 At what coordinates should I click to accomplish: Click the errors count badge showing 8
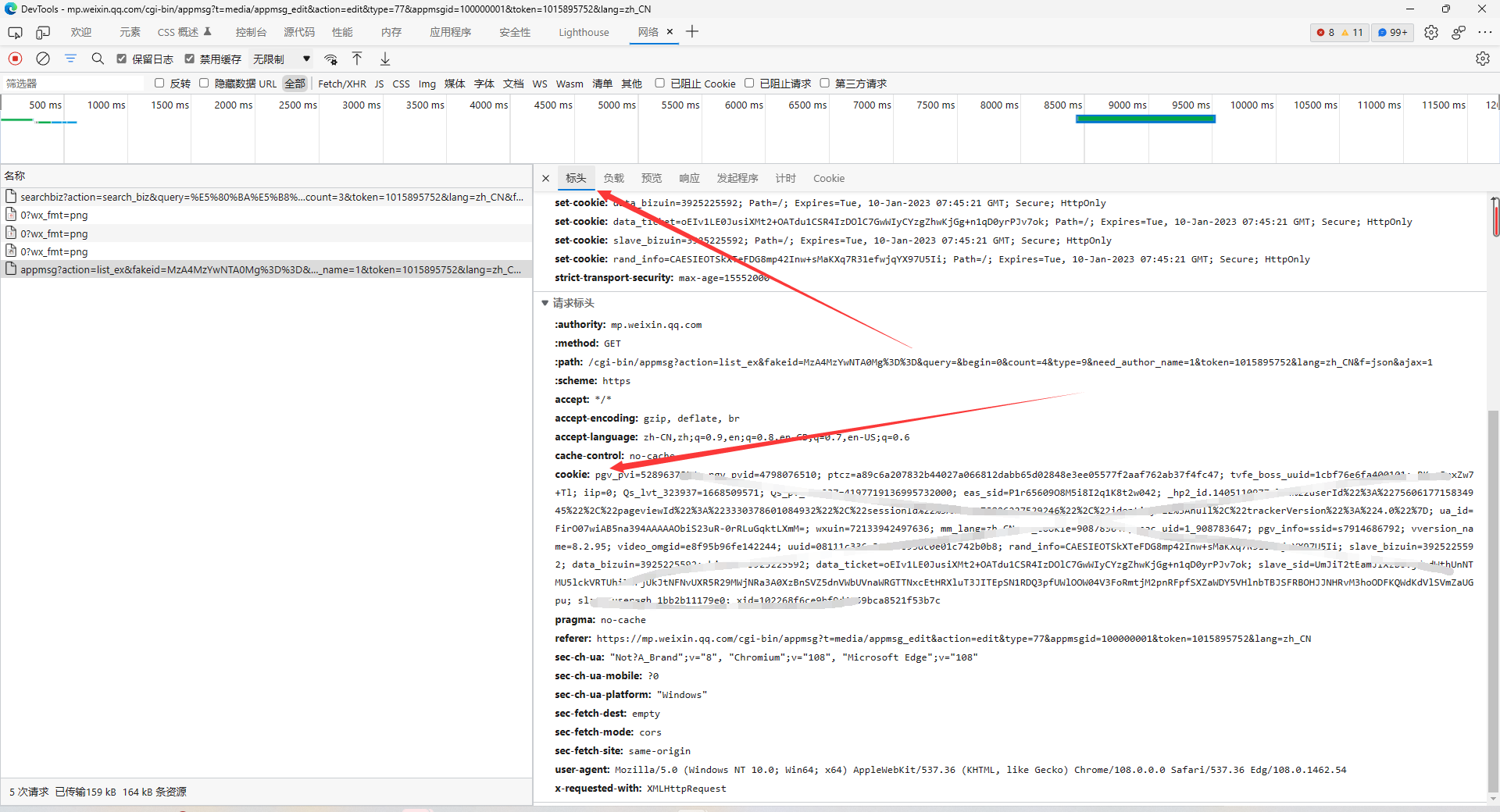[x=1325, y=32]
